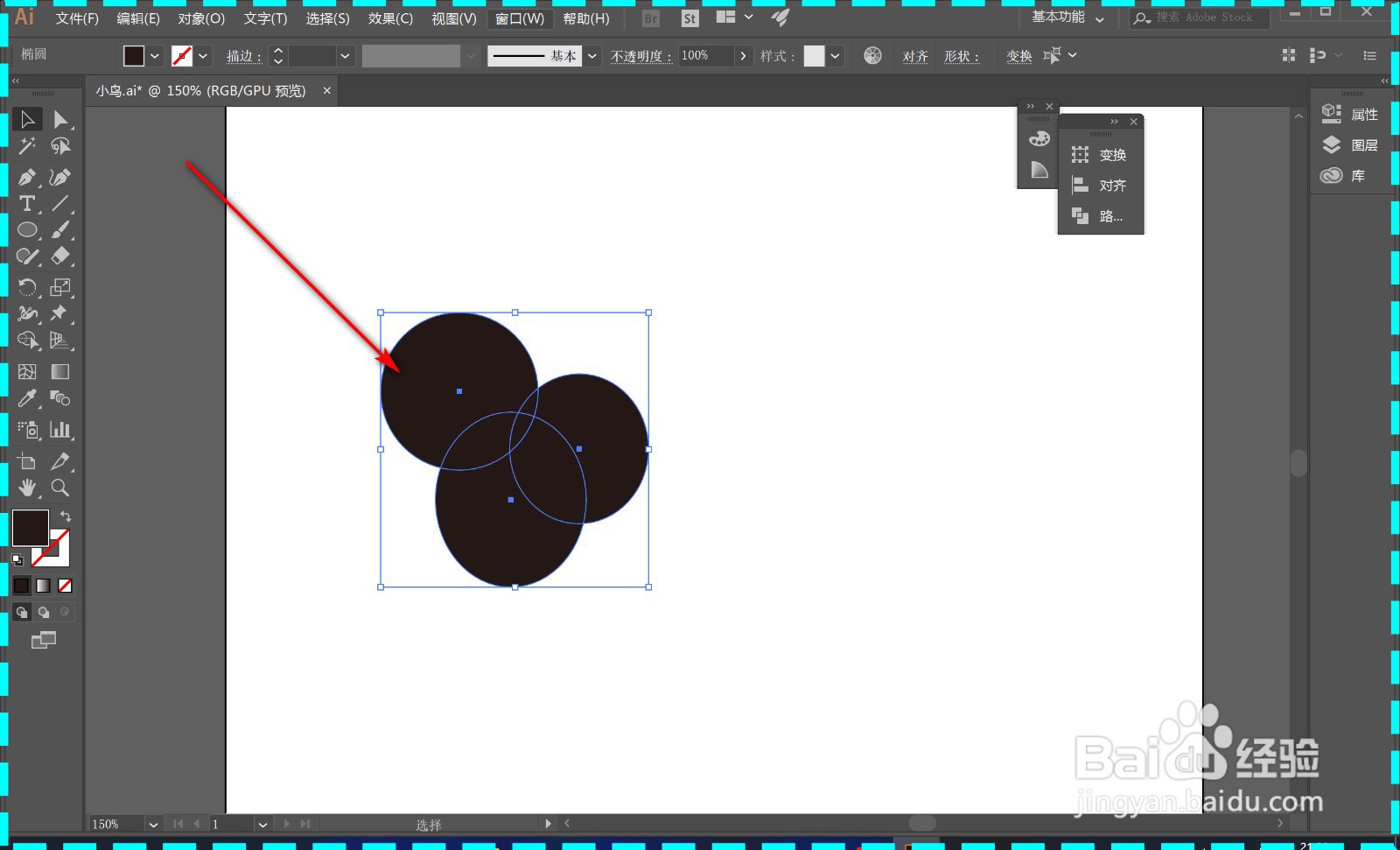The width and height of the screenshot is (1400, 850).
Task: Select the Puppet Warp pin tool
Action: coord(60,313)
